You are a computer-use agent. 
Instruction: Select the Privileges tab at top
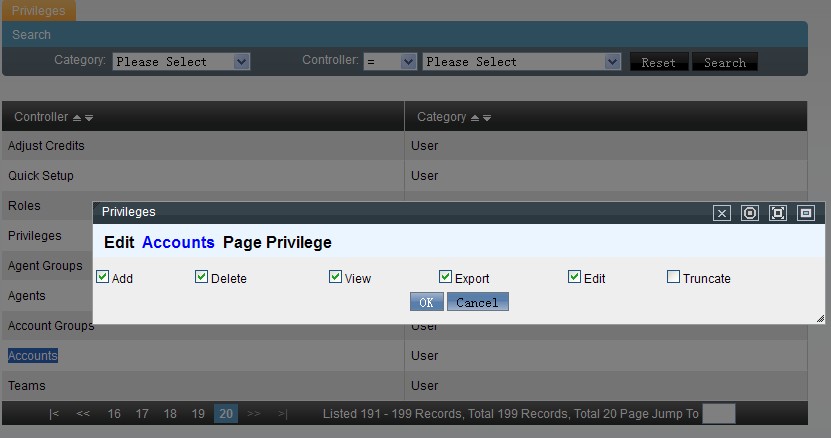click(38, 11)
